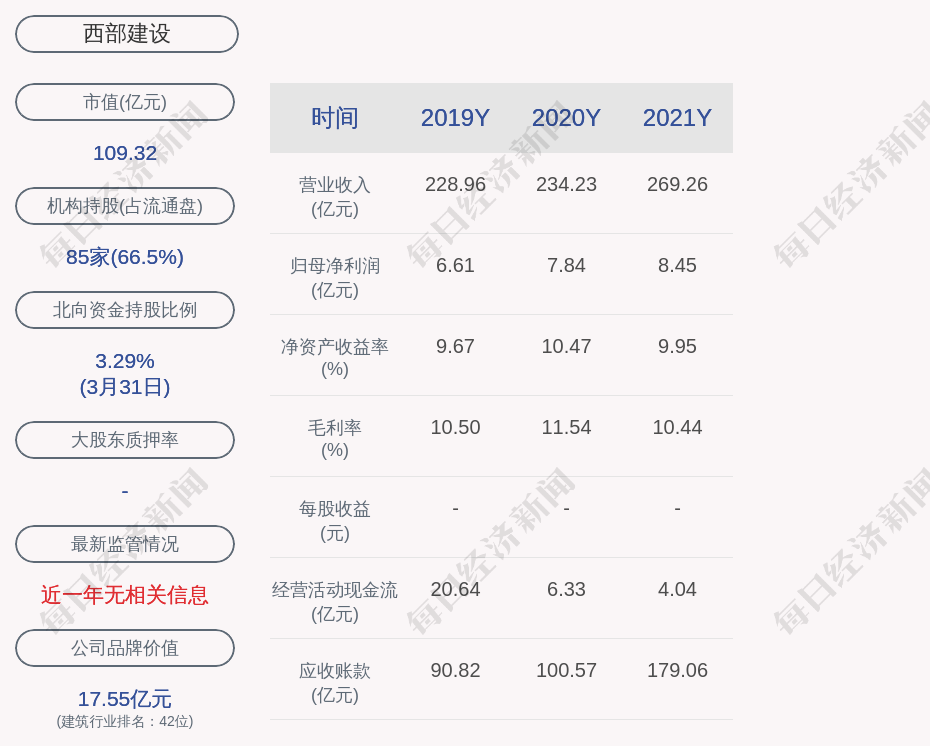
Task: Click the 2019 revenue value 228.96
Action: [456, 184]
